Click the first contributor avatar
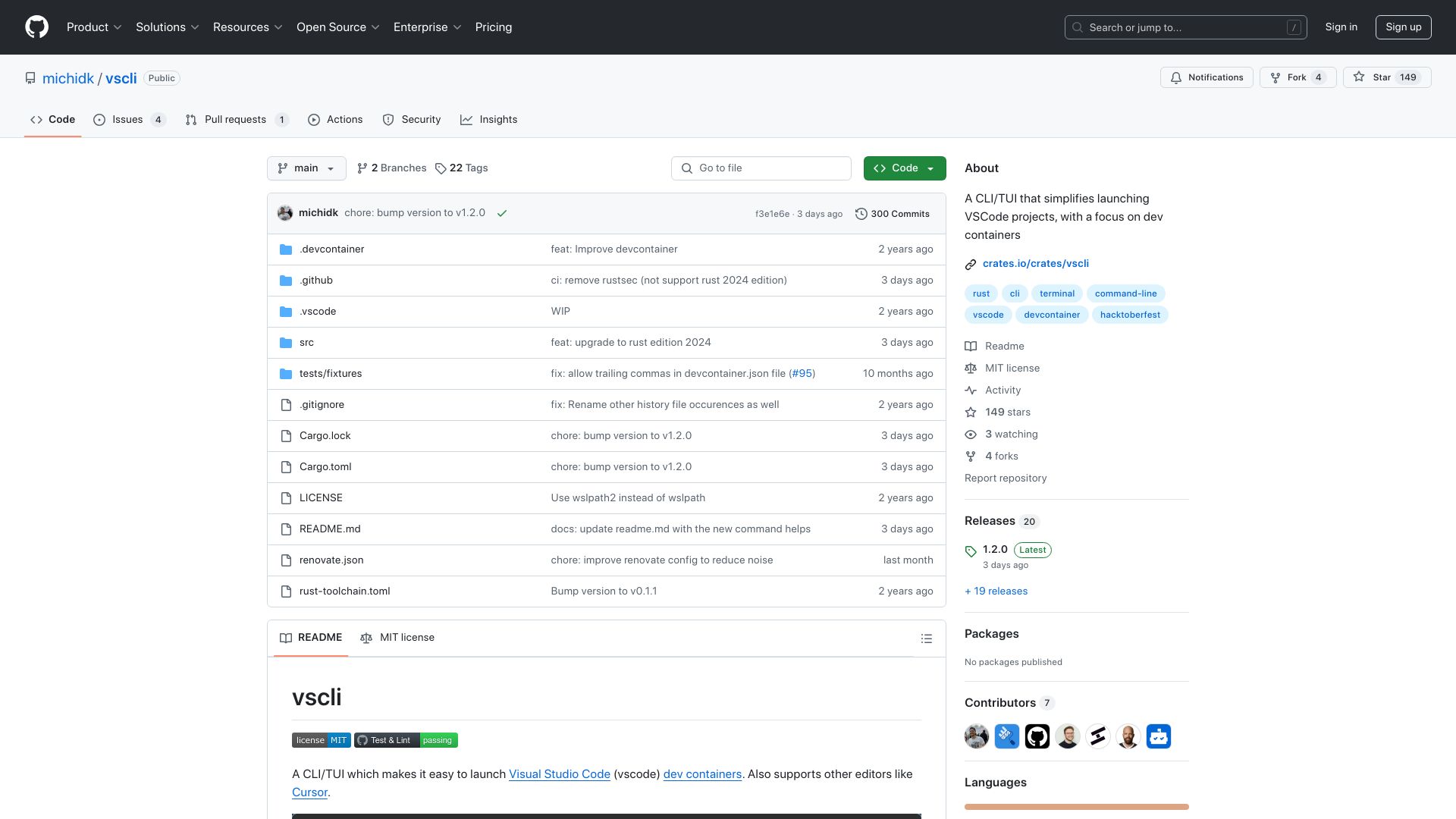1456x819 pixels. 977,736
